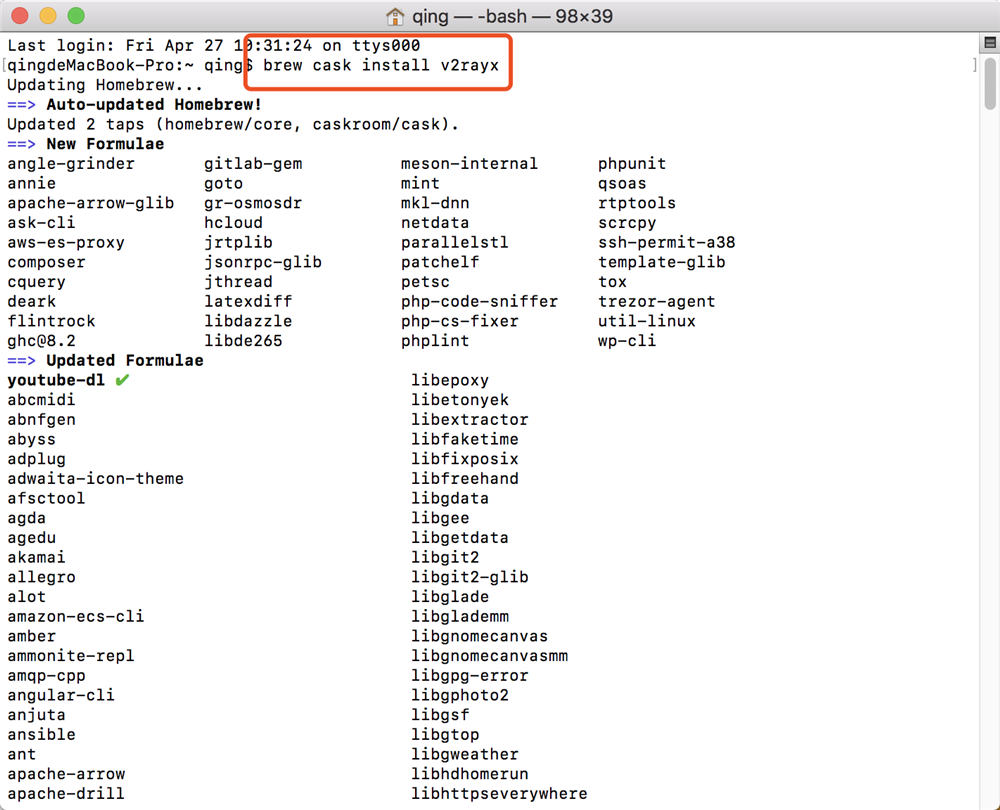Click the 'php-code-sniffer' formula name
The height and width of the screenshot is (810, 1000).
480,302
